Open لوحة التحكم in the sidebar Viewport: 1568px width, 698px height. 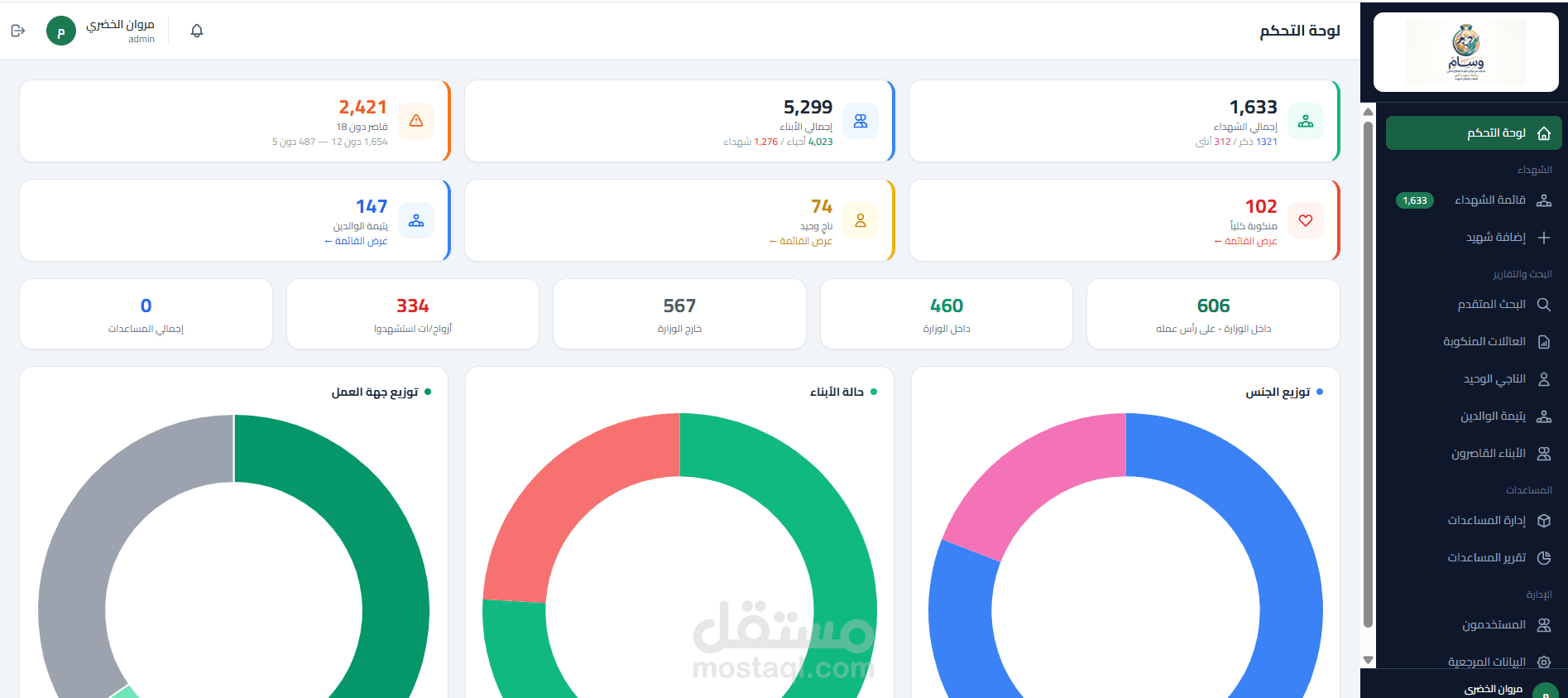coord(1474,133)
